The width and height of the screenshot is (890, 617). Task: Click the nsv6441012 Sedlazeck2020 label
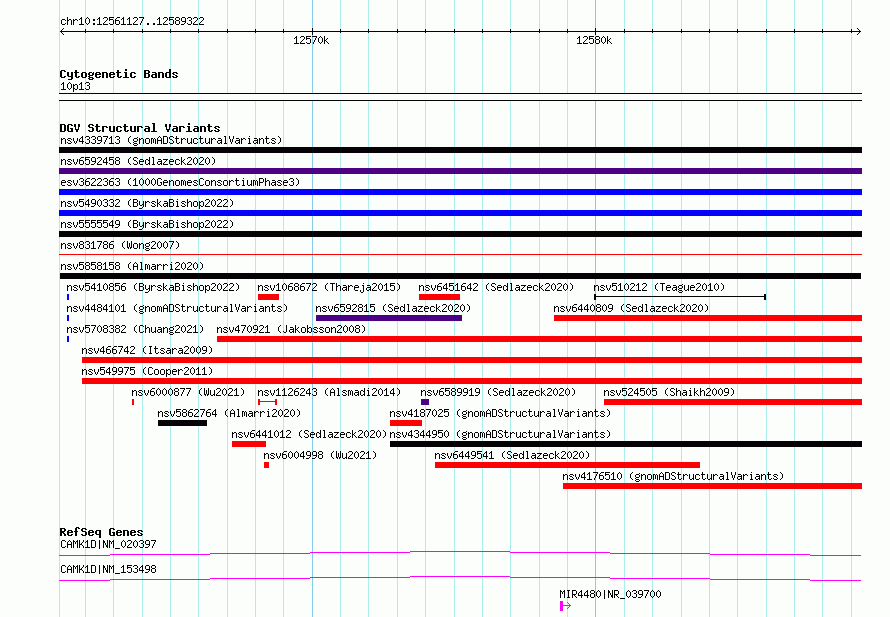pyautogui.click(x=309, y=434)
